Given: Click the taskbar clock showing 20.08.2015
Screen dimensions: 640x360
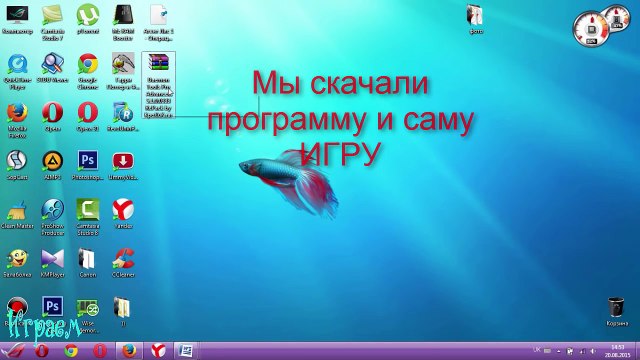Looking at the screenshot, I should [x=617, y=351].
